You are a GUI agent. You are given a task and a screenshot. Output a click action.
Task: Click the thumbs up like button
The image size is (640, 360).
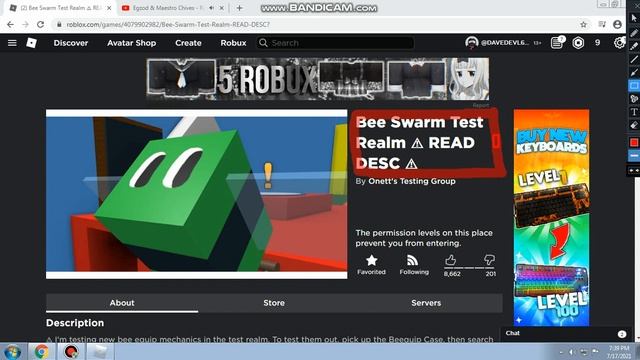pyautogui.click(x=451, y=260)
